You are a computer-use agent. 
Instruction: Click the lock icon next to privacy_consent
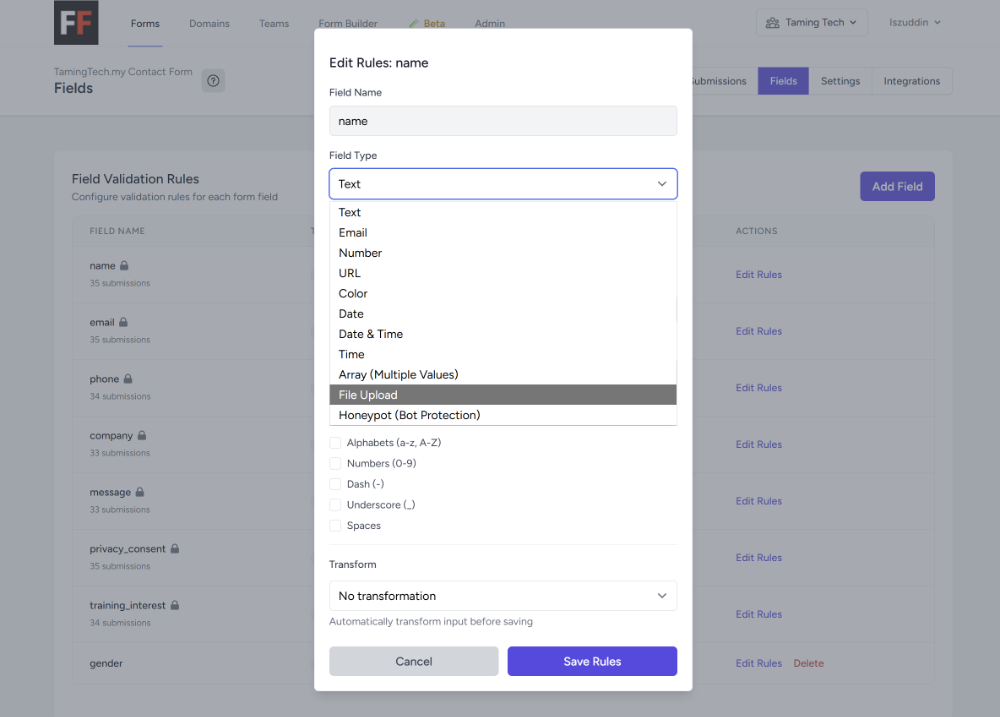point(174,548)
